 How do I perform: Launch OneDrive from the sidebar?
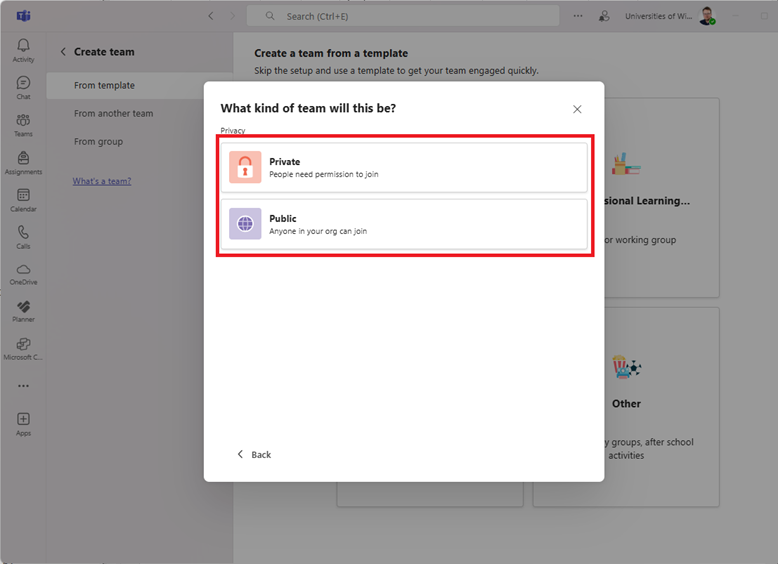click(x=23, y=273)
